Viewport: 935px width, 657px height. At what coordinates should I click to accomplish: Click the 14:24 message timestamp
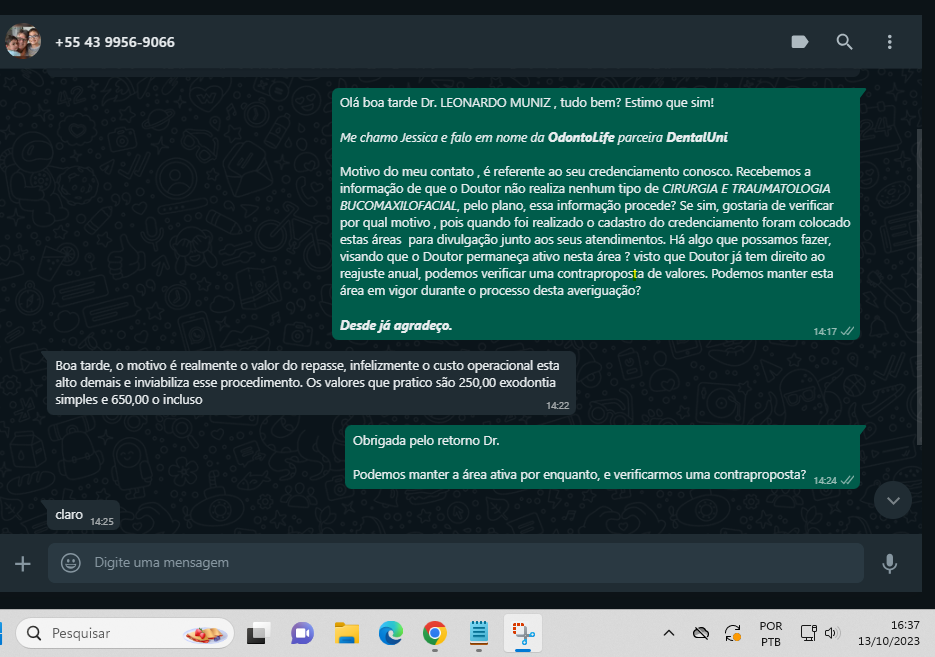tap(825, 481)
